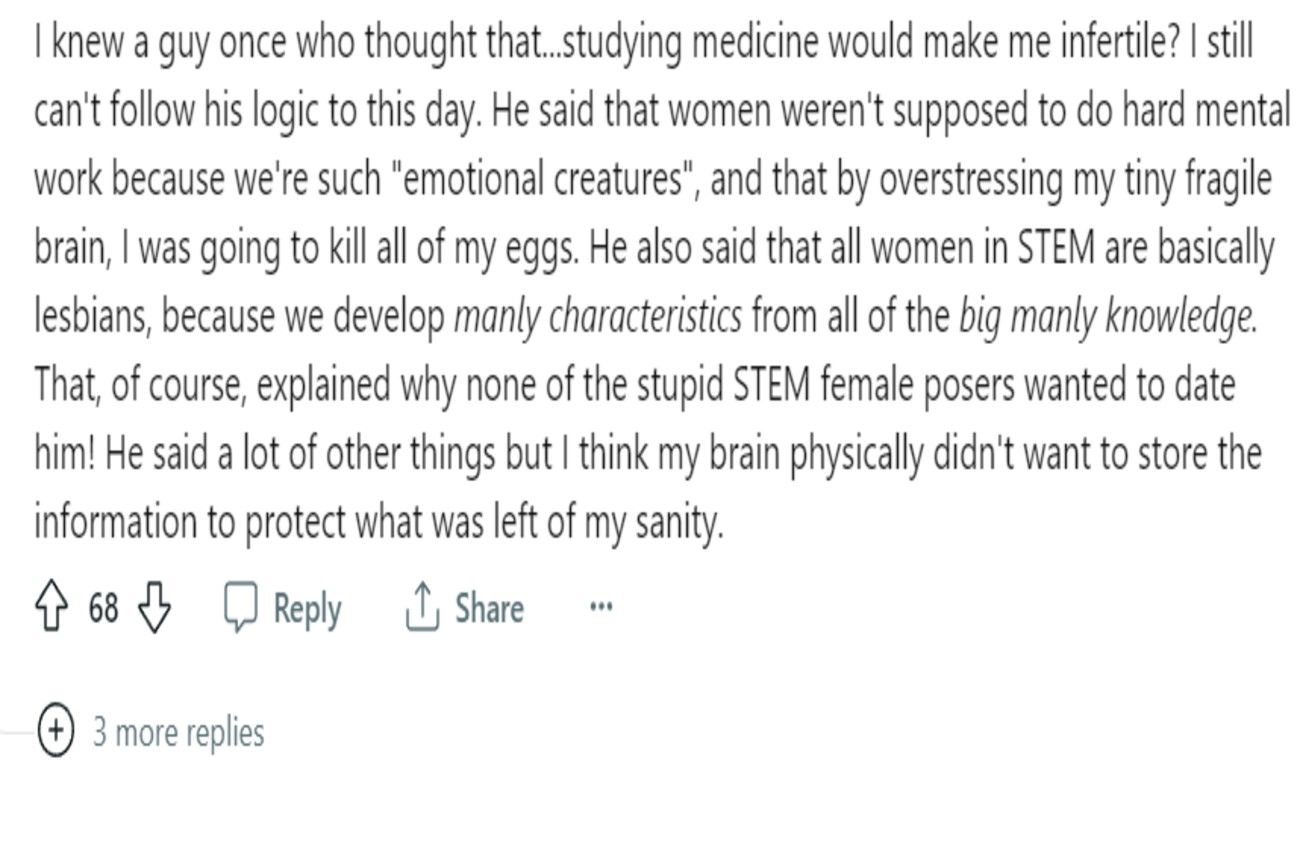
Task: Click the speech bubble reply icon
Action: pos(240,608)
